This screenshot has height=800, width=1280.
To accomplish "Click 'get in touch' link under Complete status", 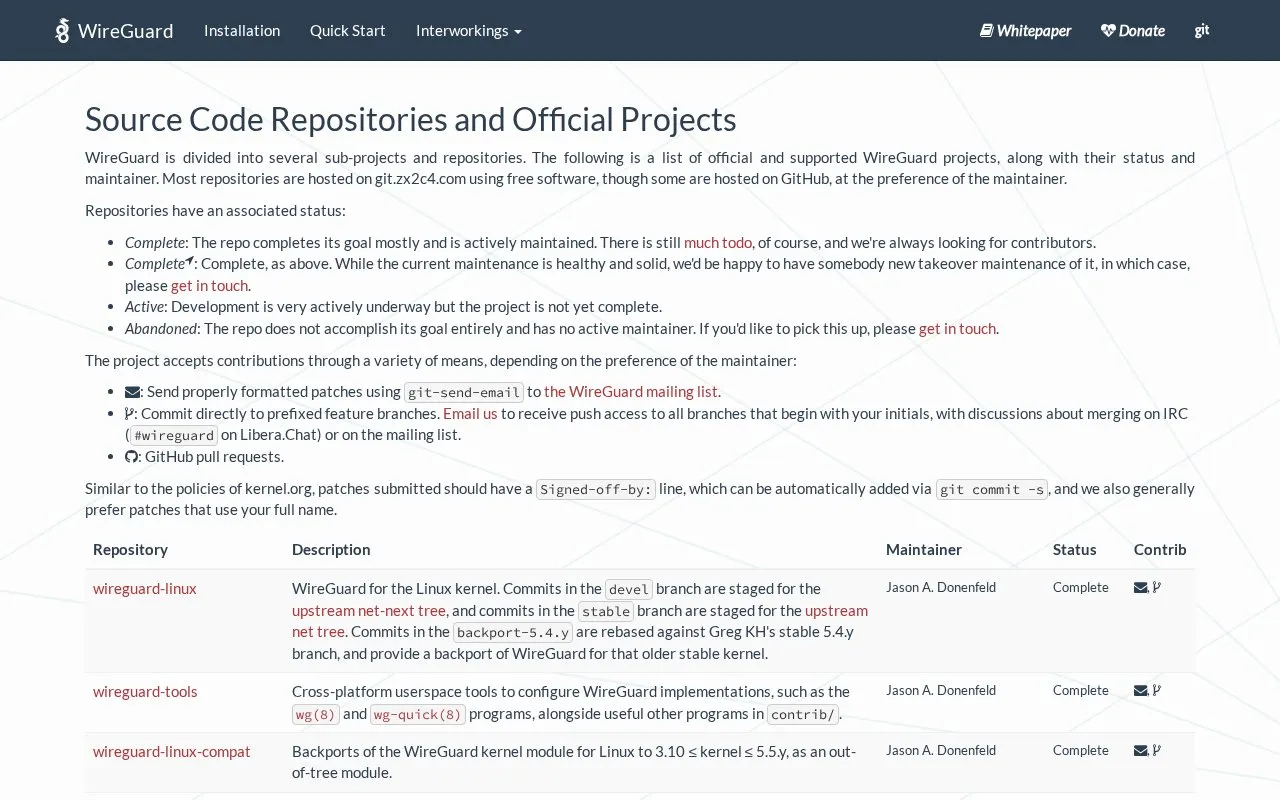I will [209, 286].
